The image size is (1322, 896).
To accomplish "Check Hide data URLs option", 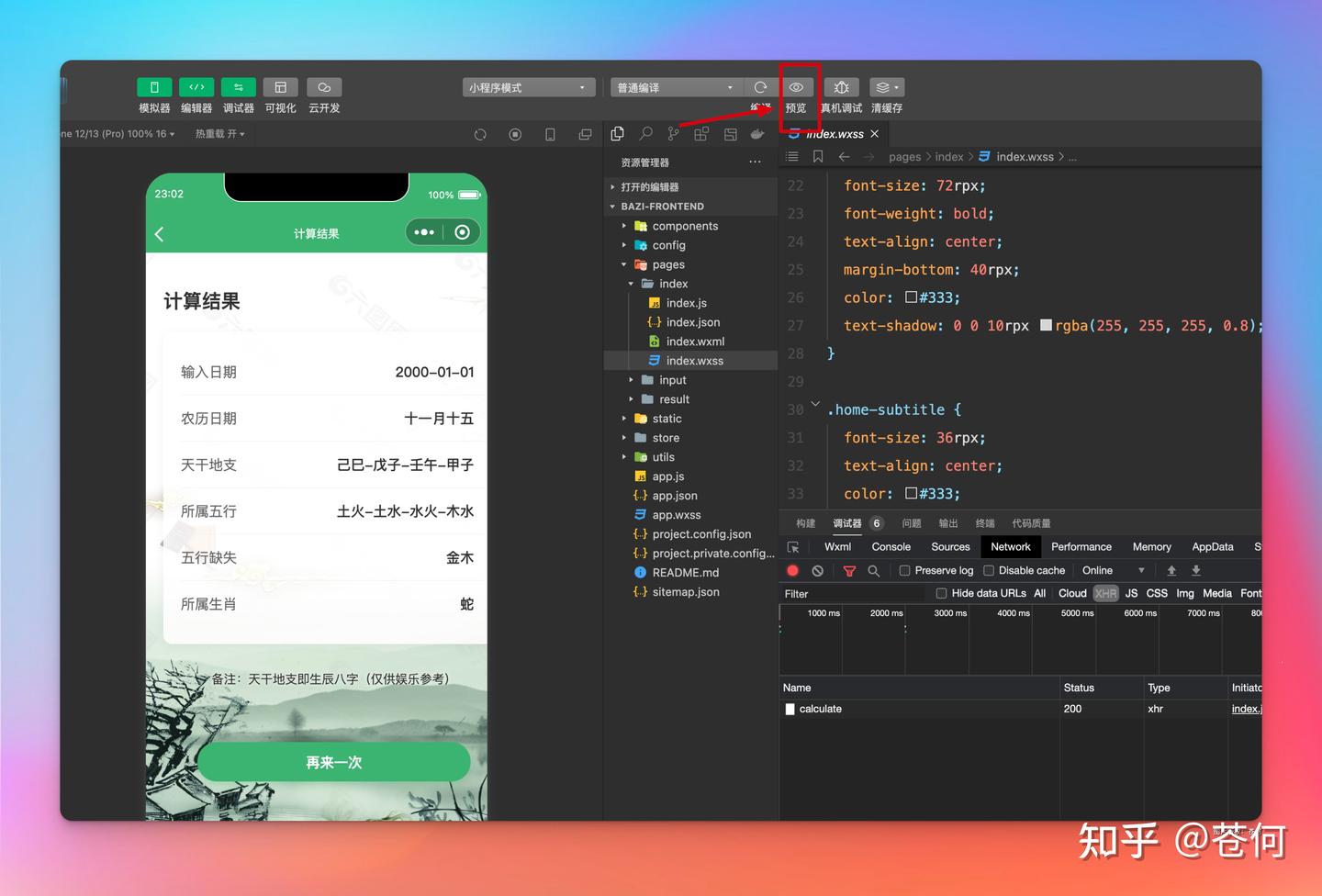I will tap(941, 594).
